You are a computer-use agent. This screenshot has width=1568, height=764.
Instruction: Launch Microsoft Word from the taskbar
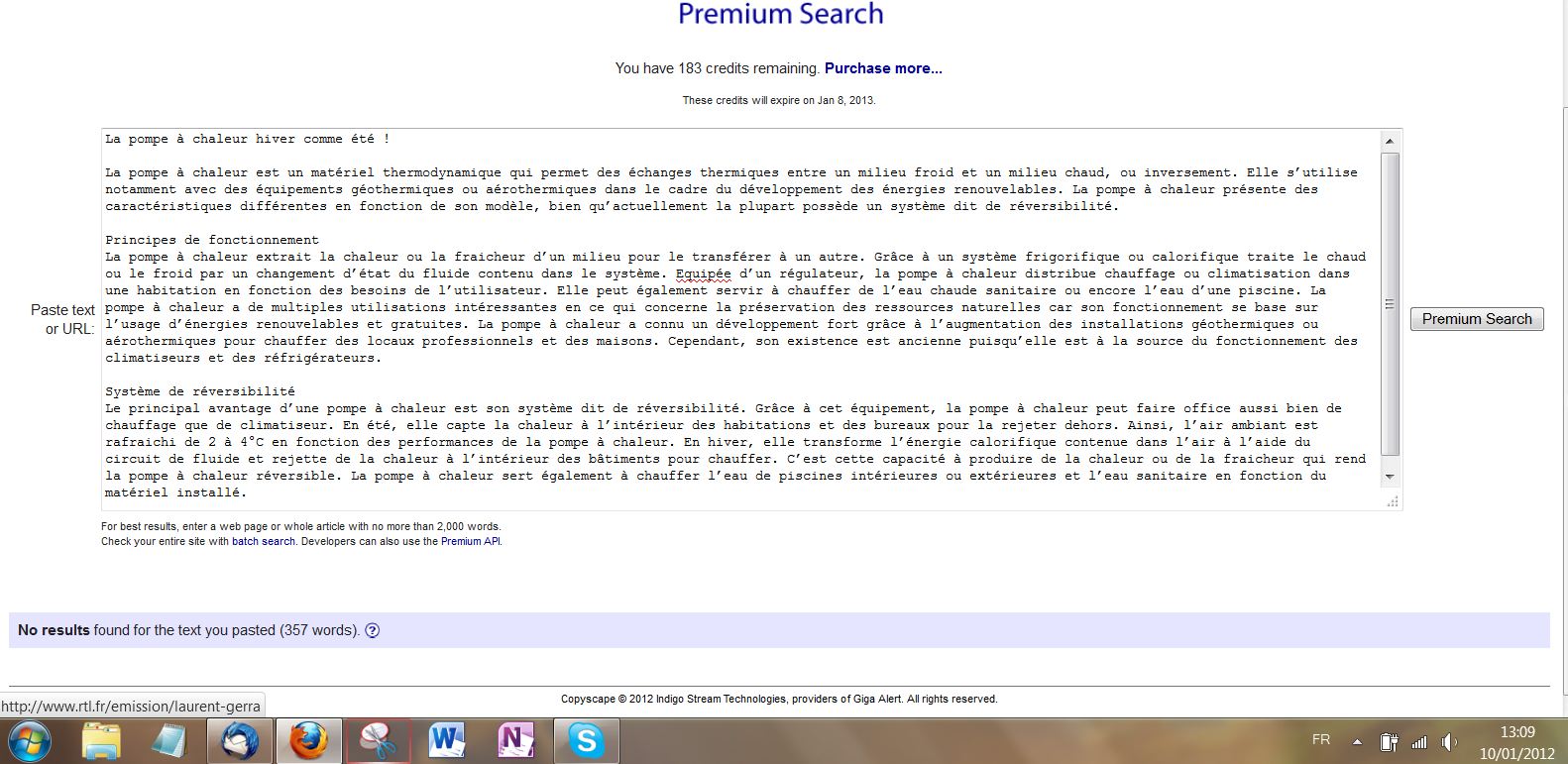point(447,740)
